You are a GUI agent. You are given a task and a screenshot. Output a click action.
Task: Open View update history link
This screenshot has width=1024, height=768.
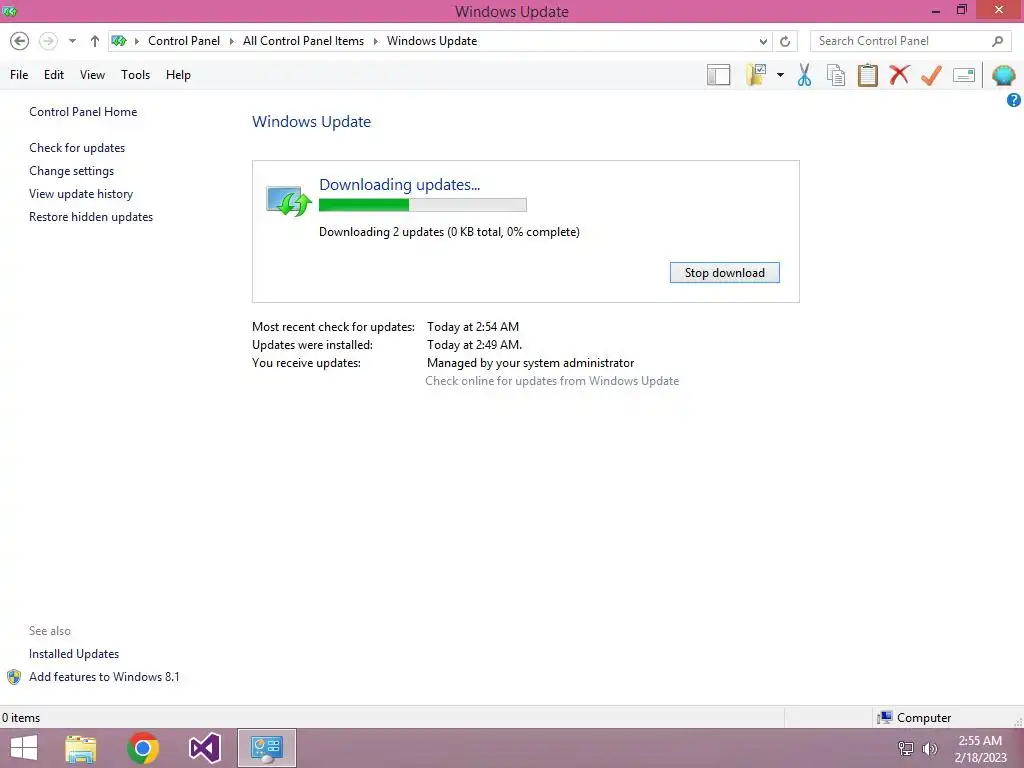(81, 194)
